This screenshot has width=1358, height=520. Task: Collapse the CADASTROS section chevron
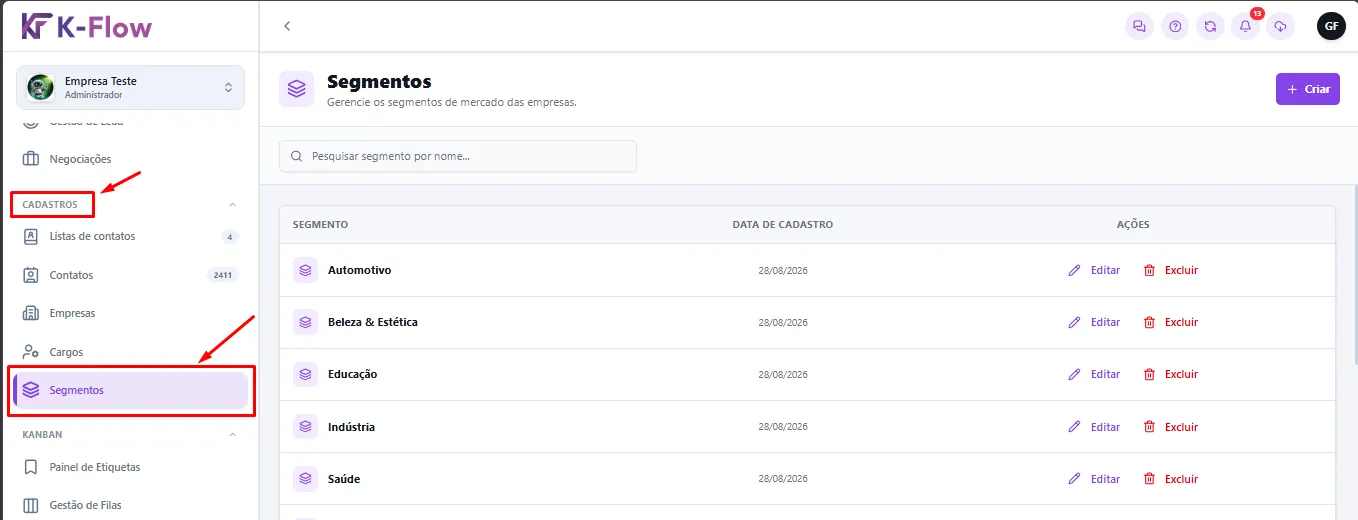coord(233,205)
